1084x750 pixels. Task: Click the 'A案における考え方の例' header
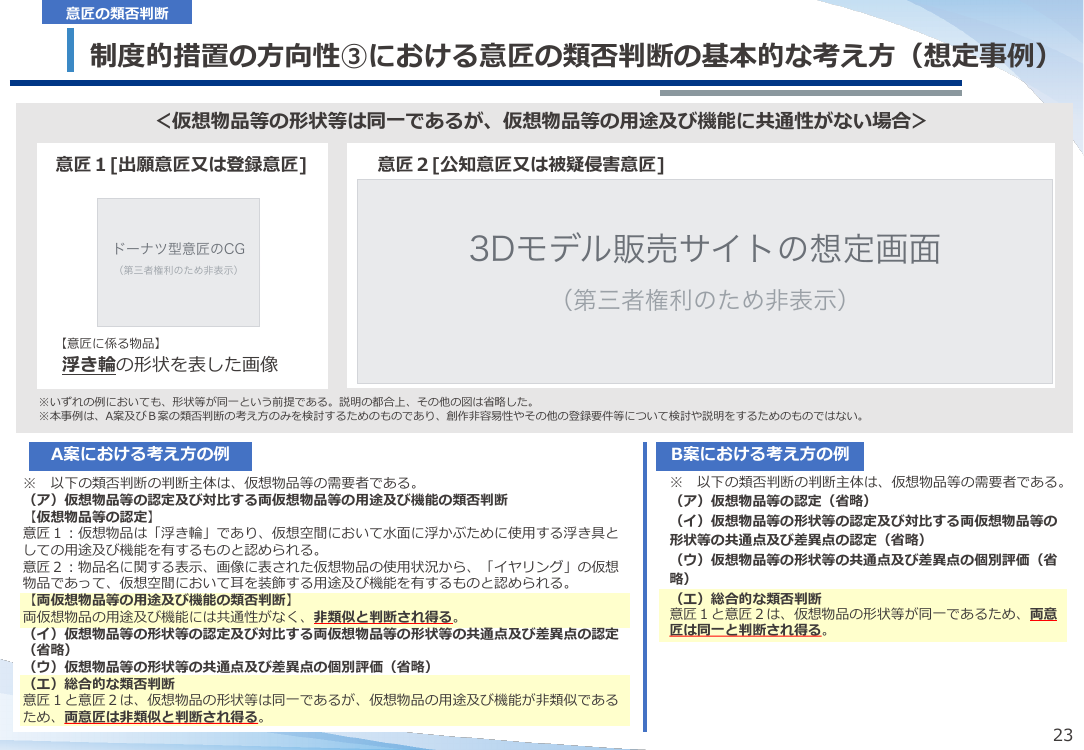[140, 455]
